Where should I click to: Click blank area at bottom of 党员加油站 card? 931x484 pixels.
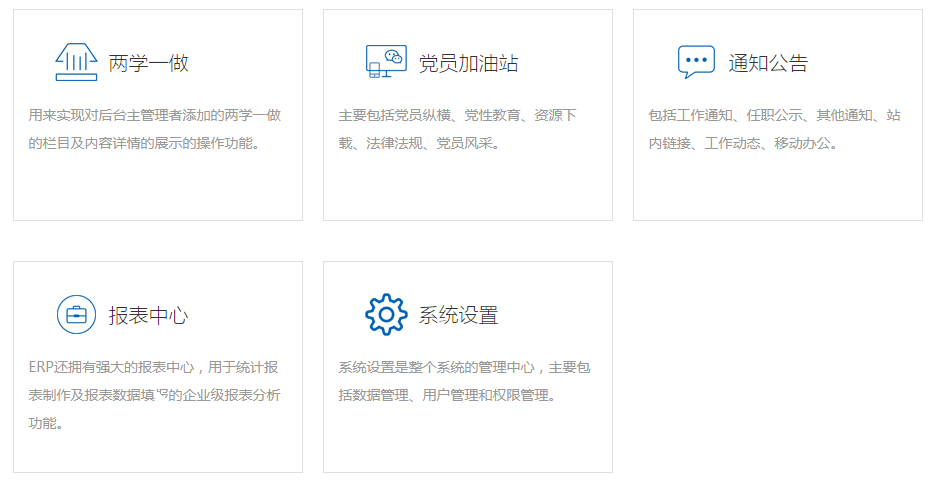pos(467,190)
